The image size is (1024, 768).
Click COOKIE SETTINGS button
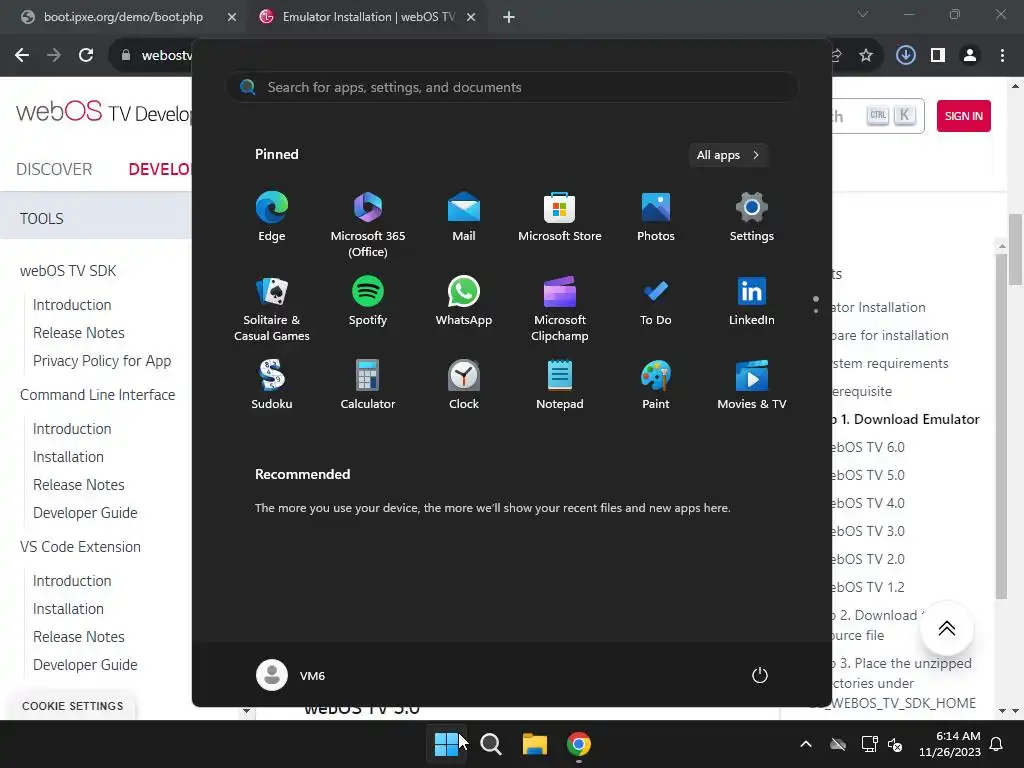click(72, 706)
